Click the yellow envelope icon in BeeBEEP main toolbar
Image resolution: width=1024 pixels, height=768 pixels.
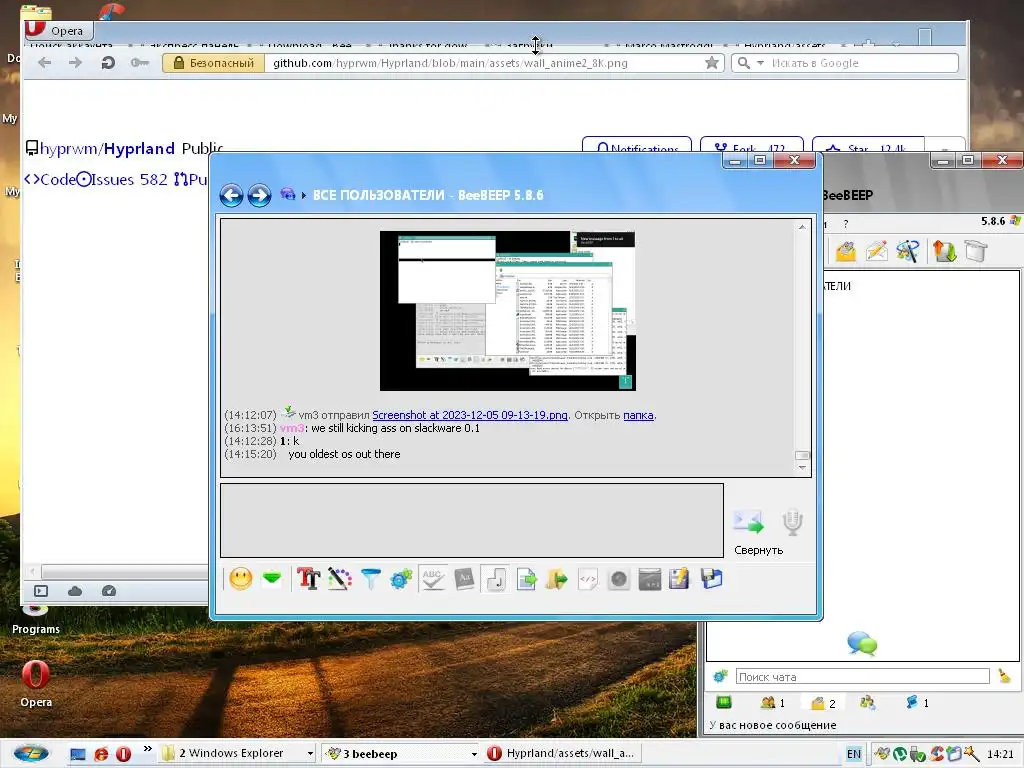click(x=846, y=251)
